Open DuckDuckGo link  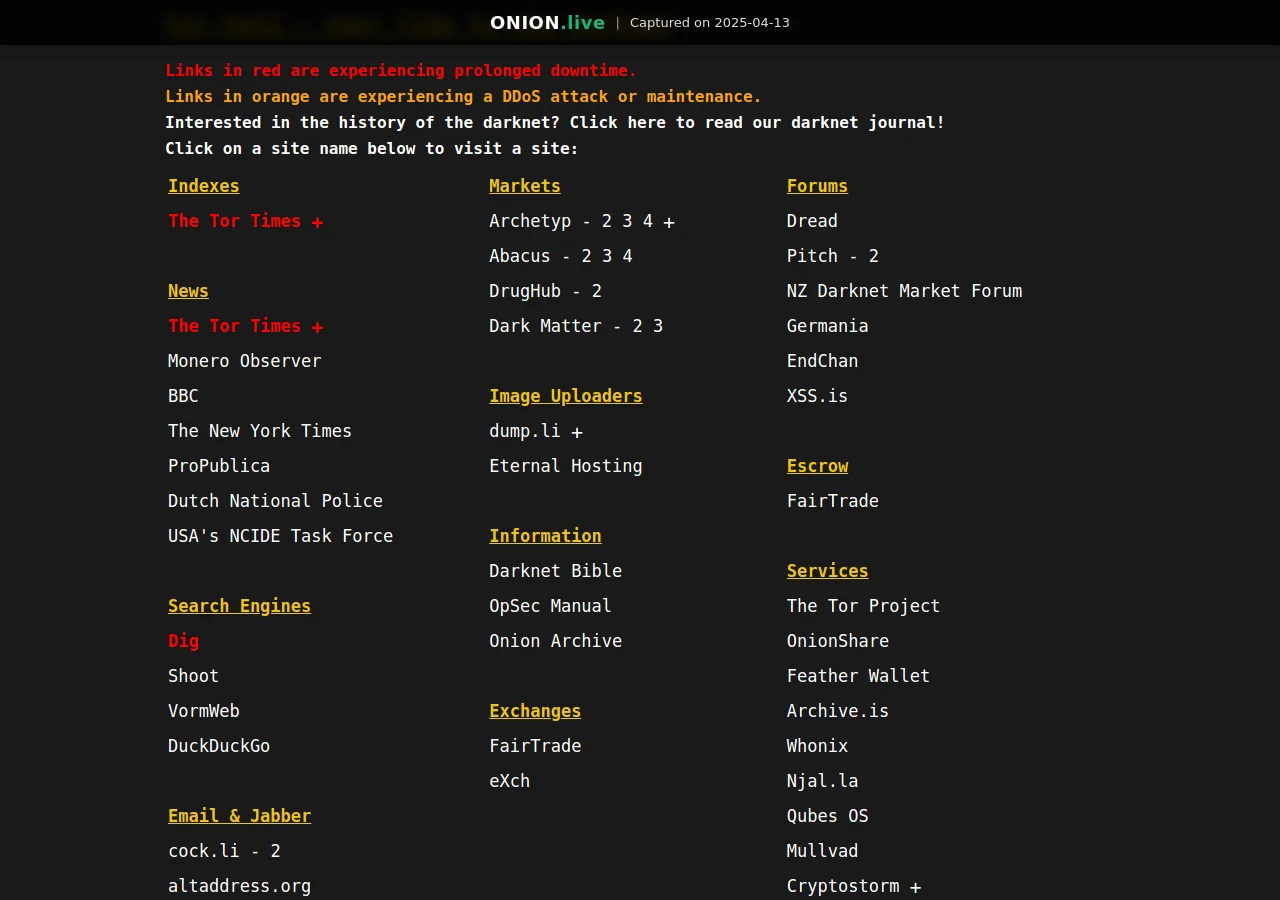pos(219,746)
